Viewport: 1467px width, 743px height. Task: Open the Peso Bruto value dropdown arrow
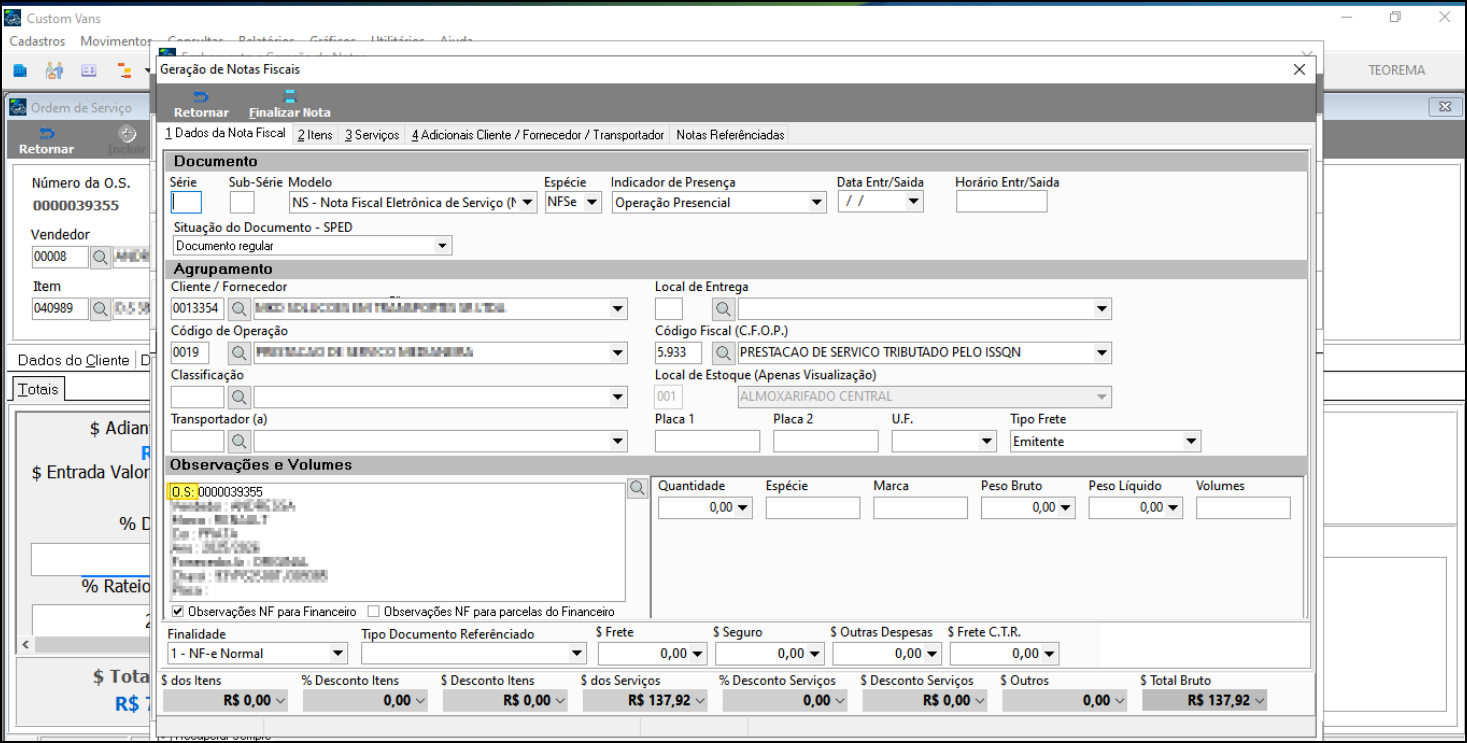tap(1067, 508)
